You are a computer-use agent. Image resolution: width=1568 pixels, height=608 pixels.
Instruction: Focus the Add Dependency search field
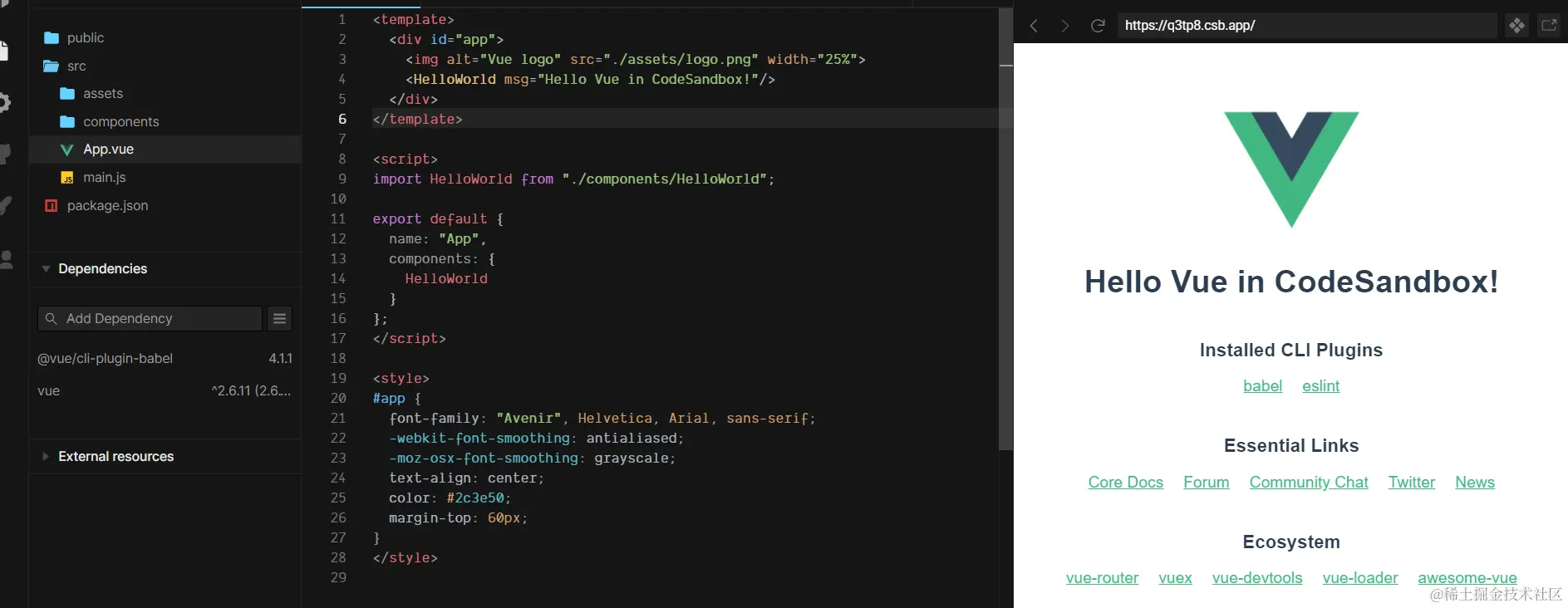[x=150, y=318]
